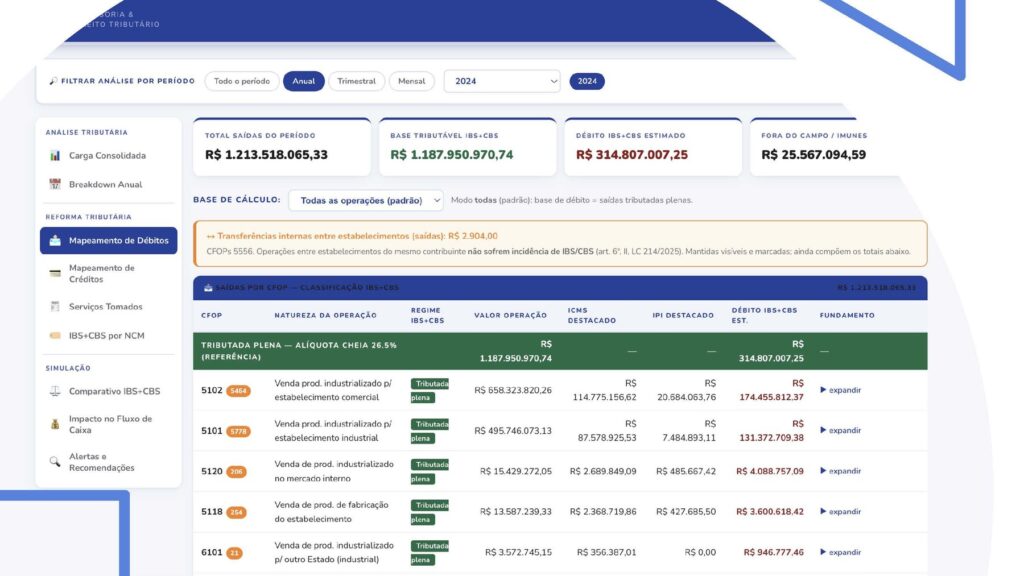Open the Breakdown Anual page
The height and width of the screenshot is (576, 1024).
(108, 184)
